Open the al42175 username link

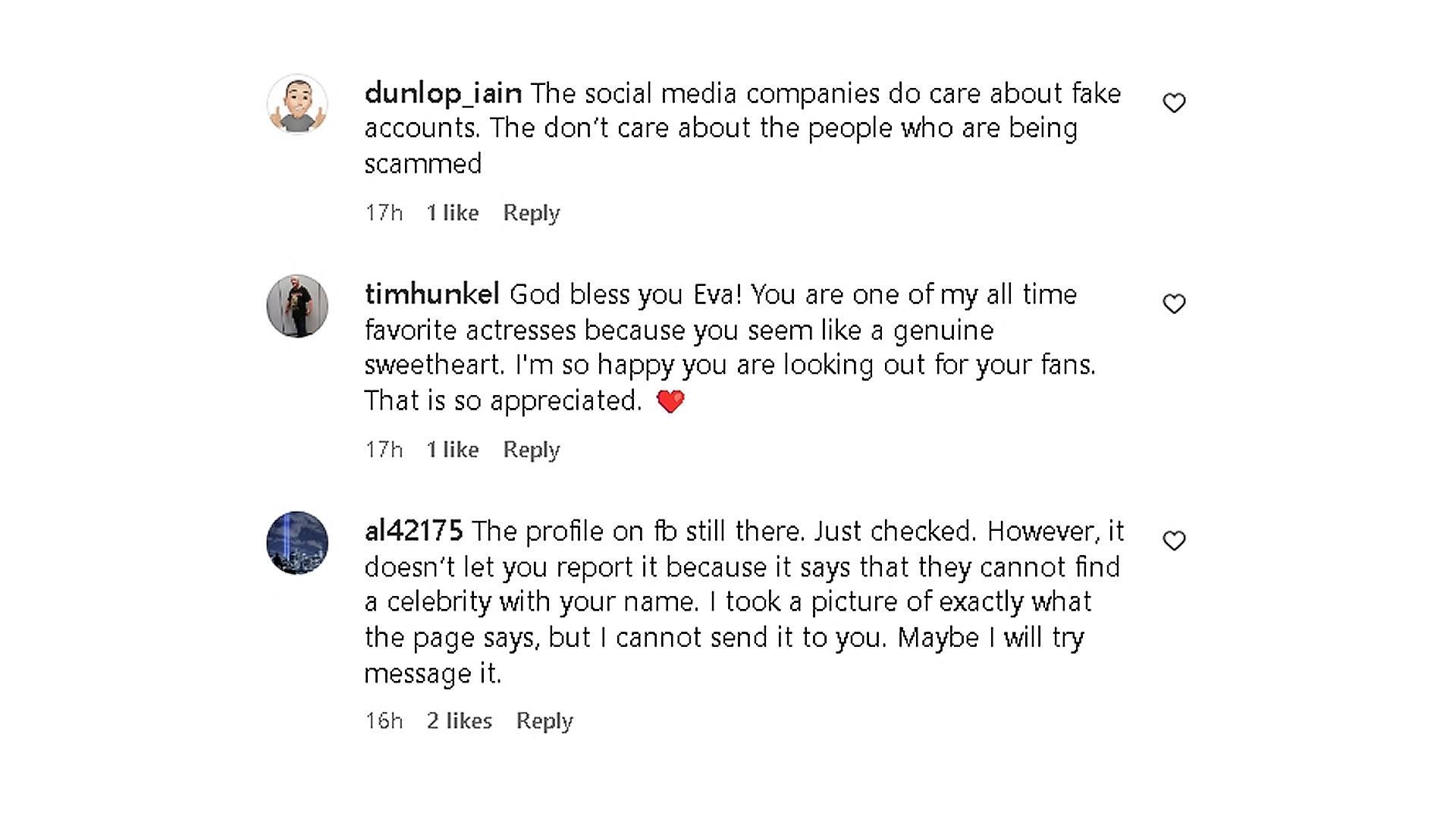[413, 531]
